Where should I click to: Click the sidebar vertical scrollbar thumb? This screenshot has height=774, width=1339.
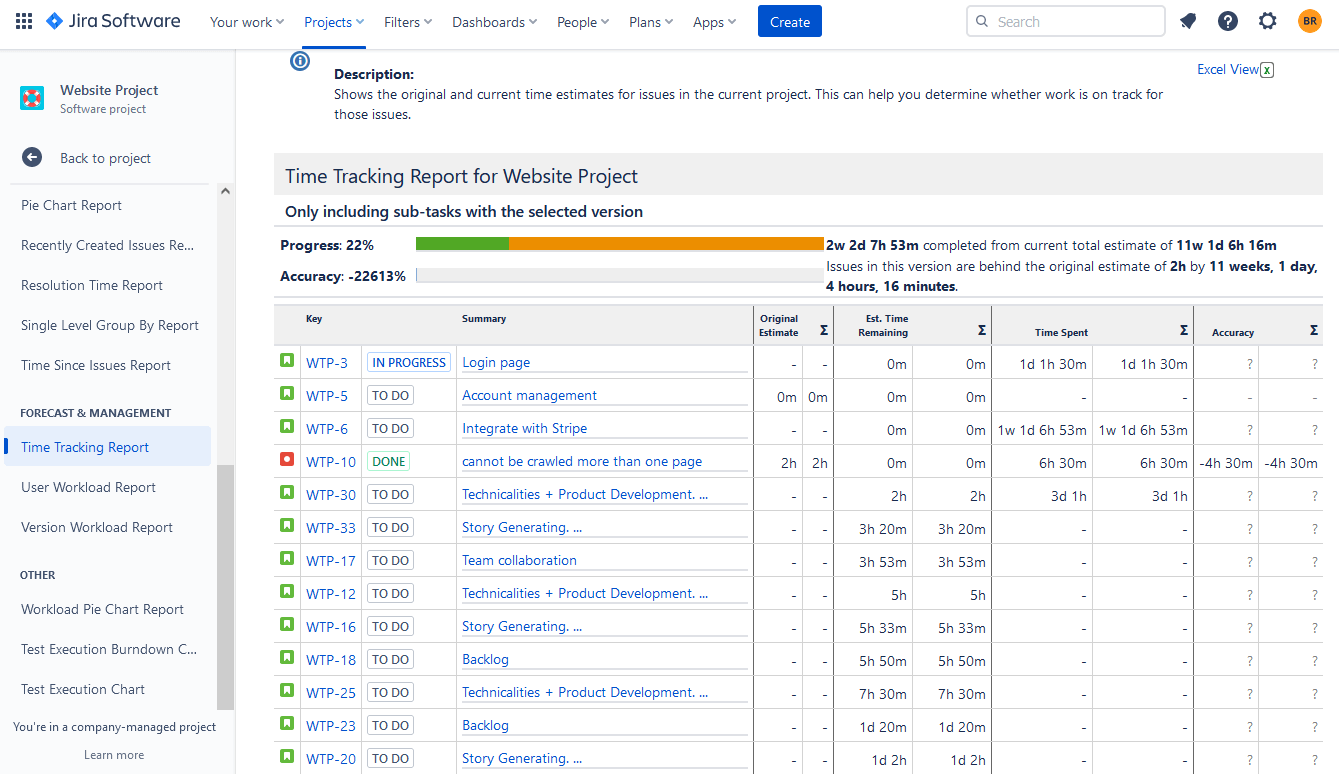[x=225, y=586]
